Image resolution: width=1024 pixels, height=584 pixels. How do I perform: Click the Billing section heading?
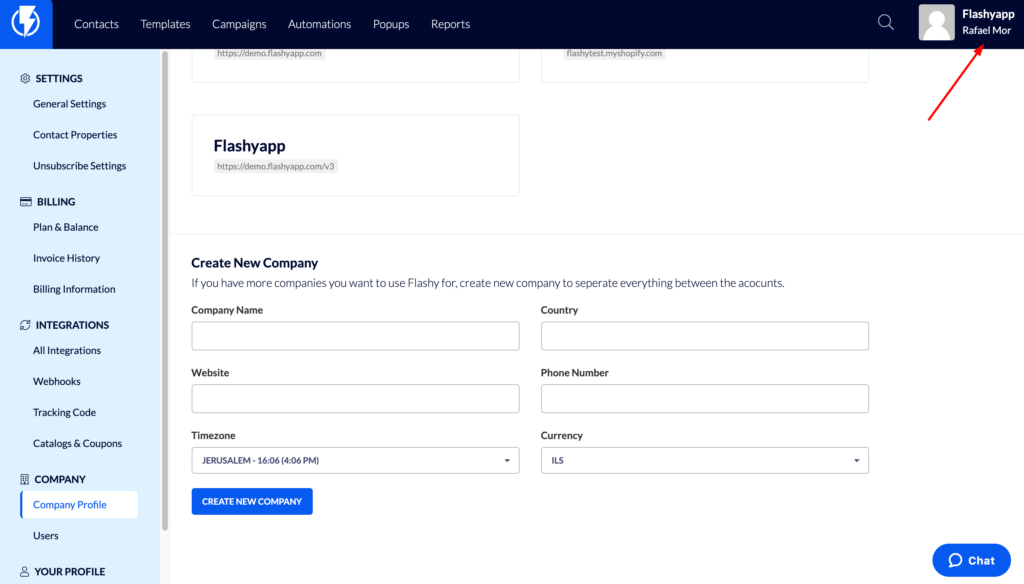56,202
